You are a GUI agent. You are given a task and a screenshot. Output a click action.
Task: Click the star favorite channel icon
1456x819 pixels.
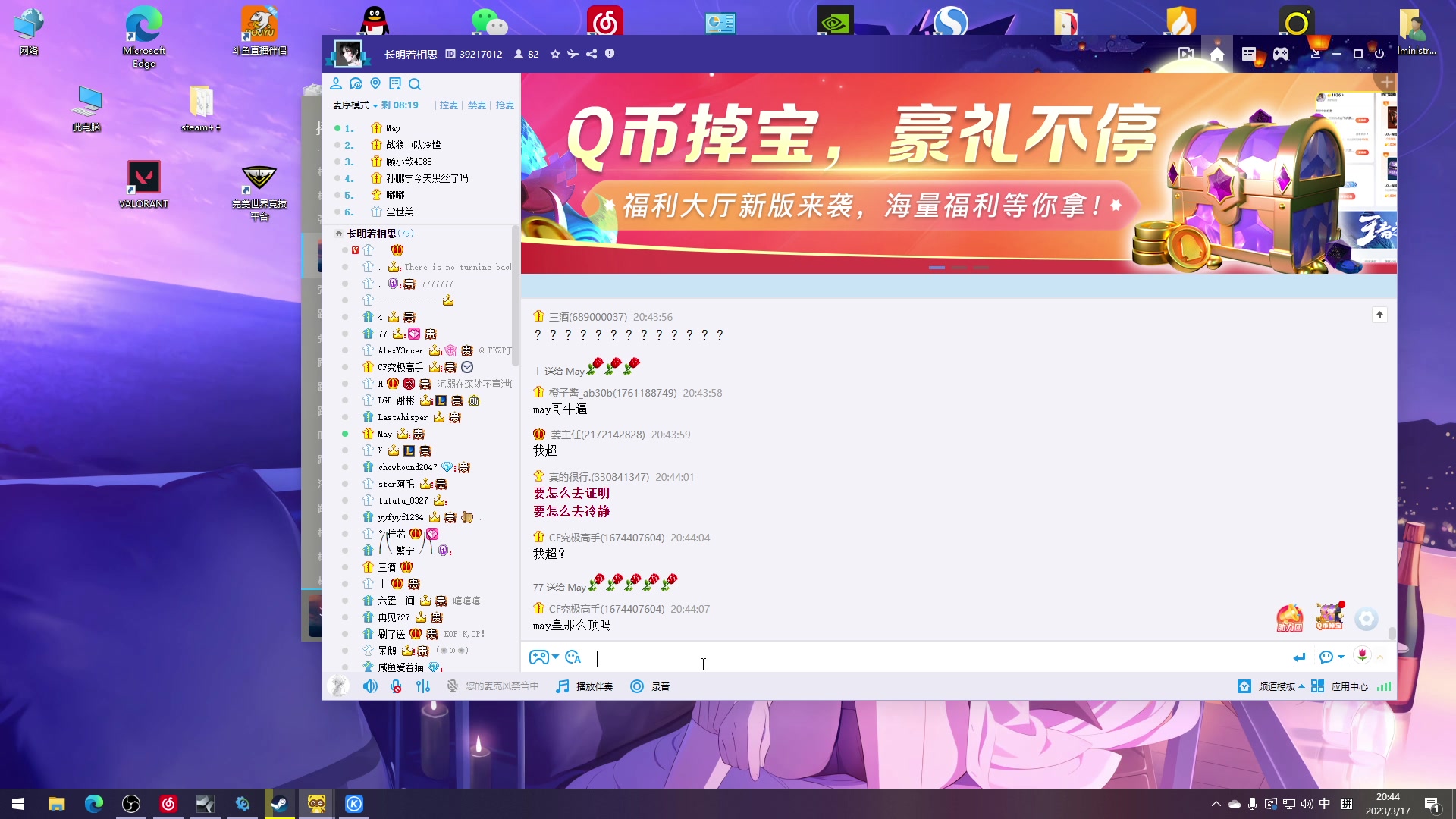pos(555,54)
